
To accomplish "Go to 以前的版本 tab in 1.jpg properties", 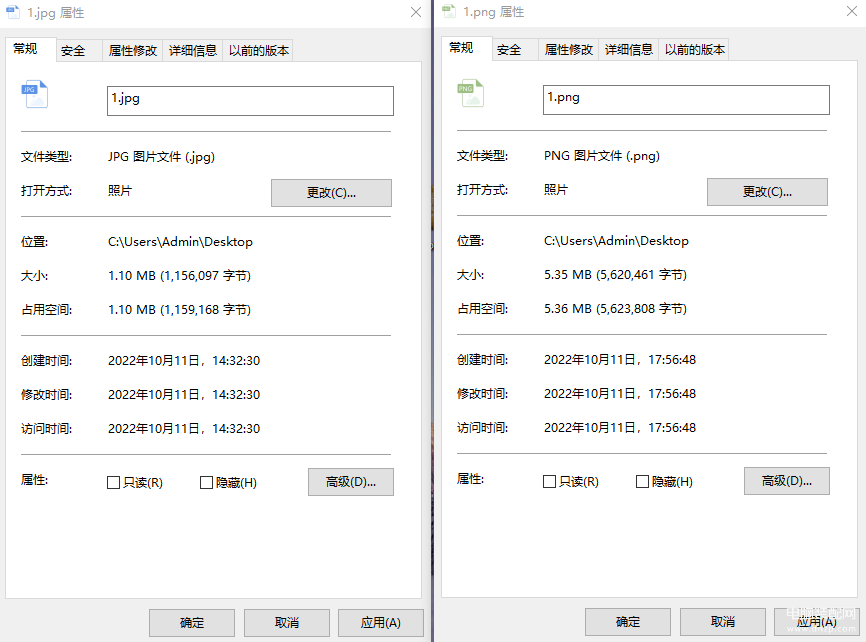I will pos(258,51).
